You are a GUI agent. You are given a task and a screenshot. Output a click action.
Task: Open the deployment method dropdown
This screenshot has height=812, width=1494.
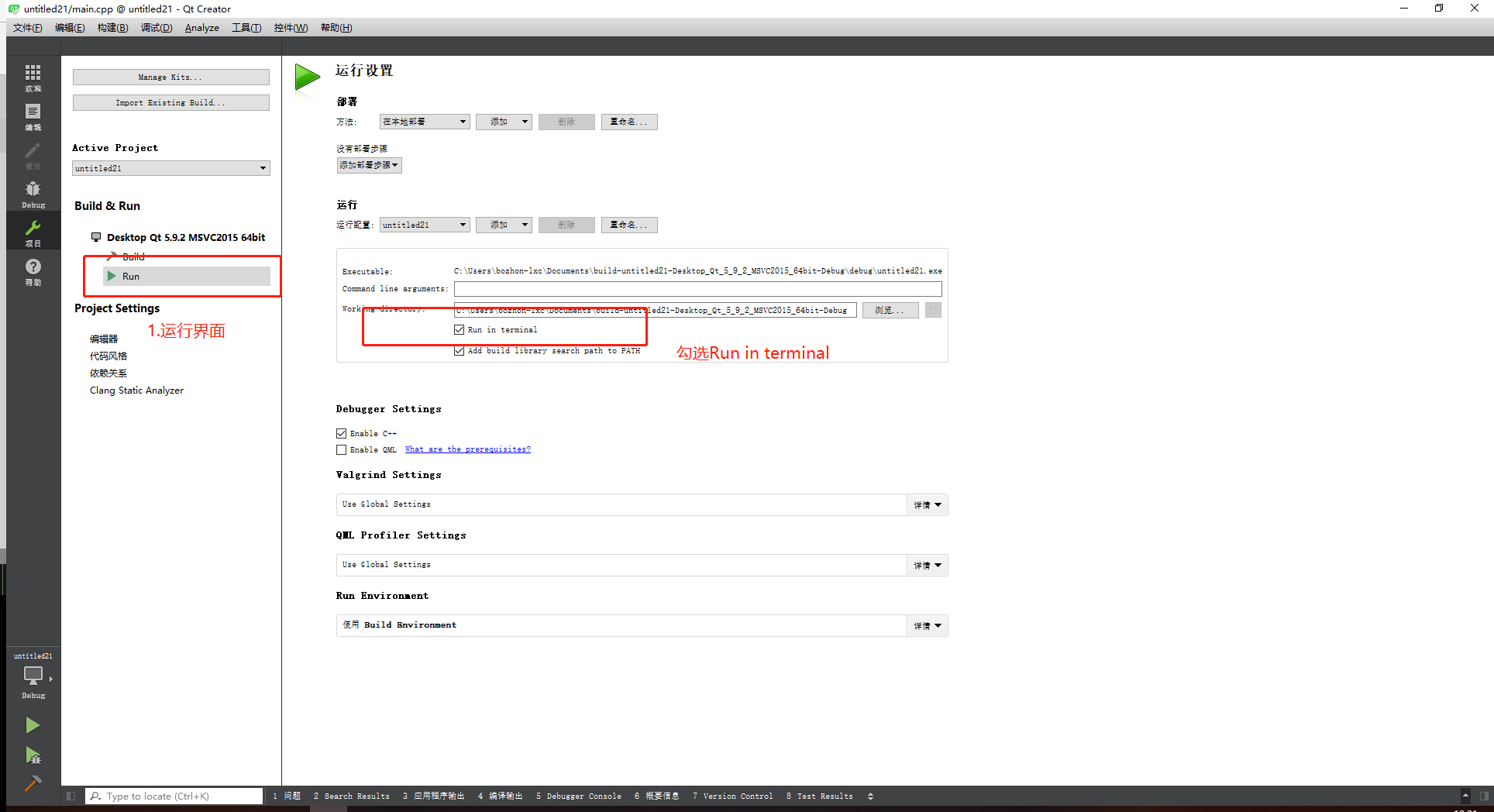point(424,122)
